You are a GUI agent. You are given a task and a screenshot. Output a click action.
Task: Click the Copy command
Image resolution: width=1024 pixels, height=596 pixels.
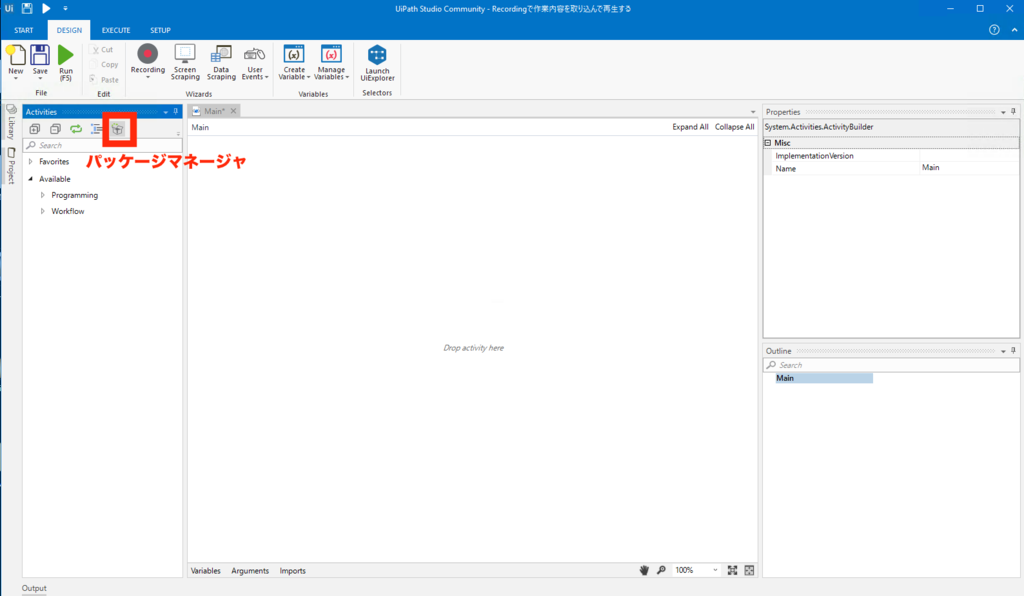(104, 65)
